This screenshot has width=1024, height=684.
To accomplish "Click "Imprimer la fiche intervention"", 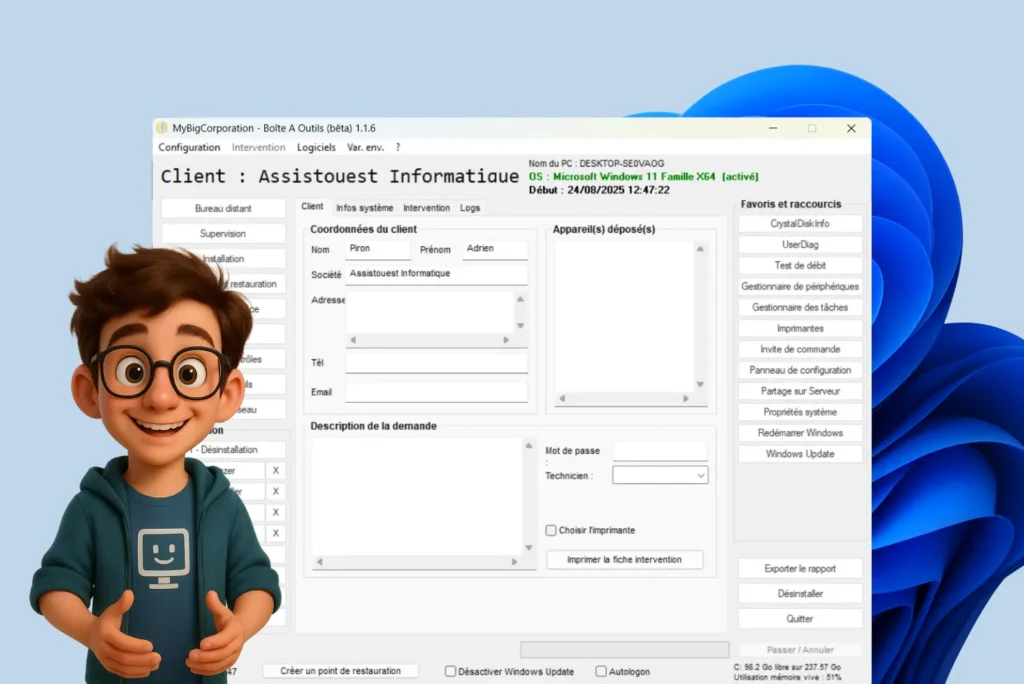I will (x=624, y=559).
